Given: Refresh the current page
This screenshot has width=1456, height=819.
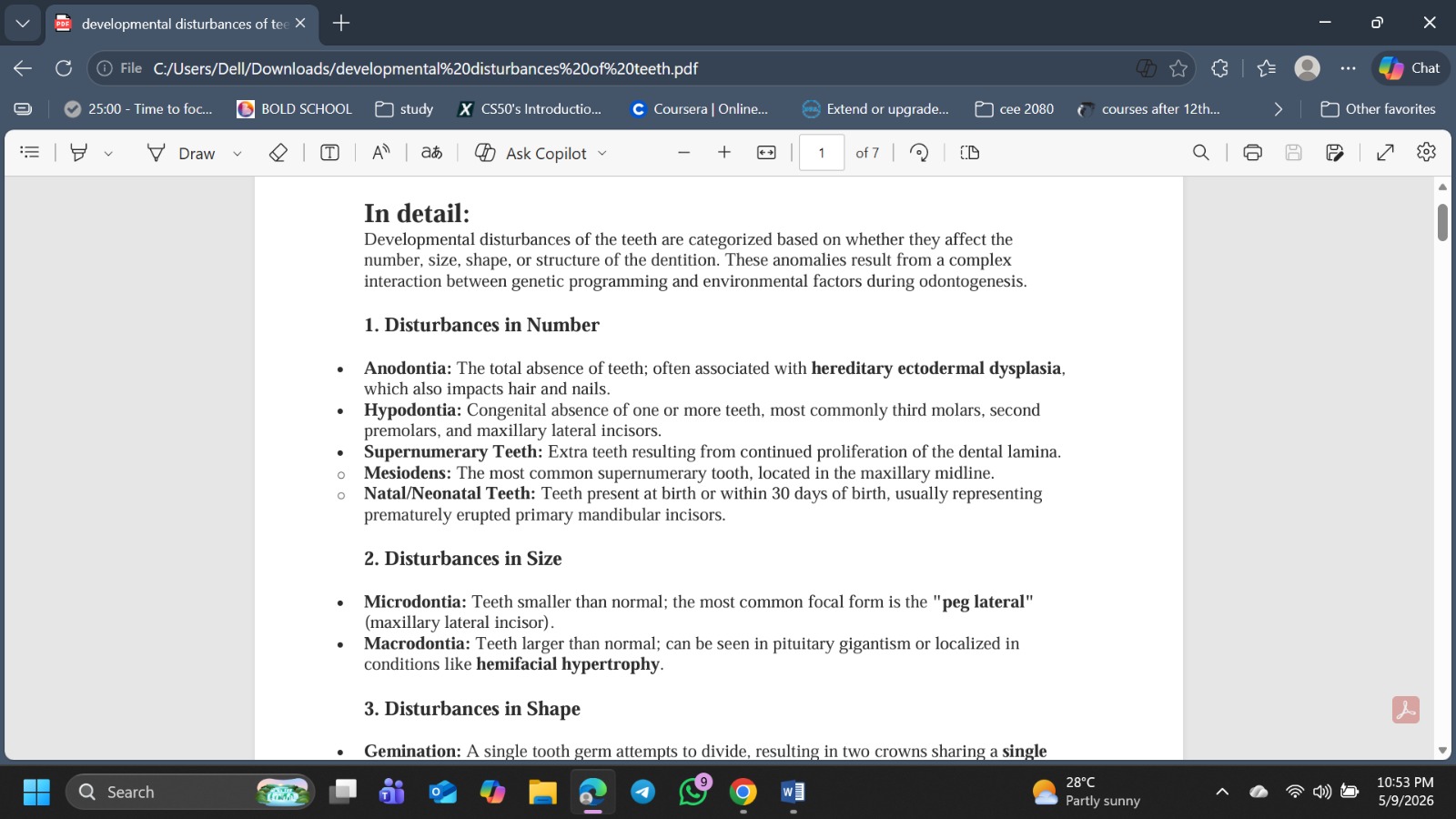Looking at the screenshot, I should pyautogui.click(x=64, y=68).
